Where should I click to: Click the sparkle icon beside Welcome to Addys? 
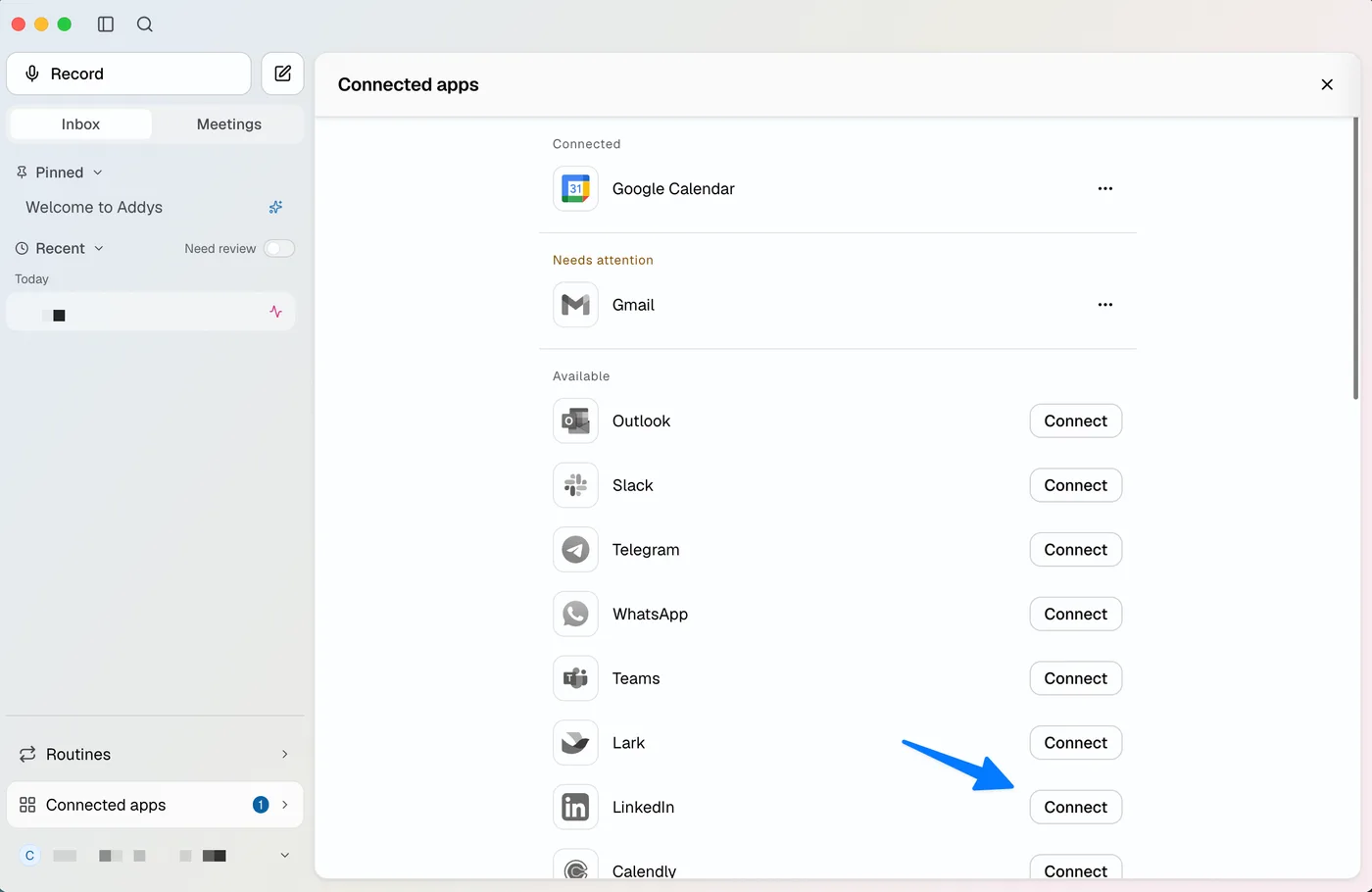(x=275, y=207)
